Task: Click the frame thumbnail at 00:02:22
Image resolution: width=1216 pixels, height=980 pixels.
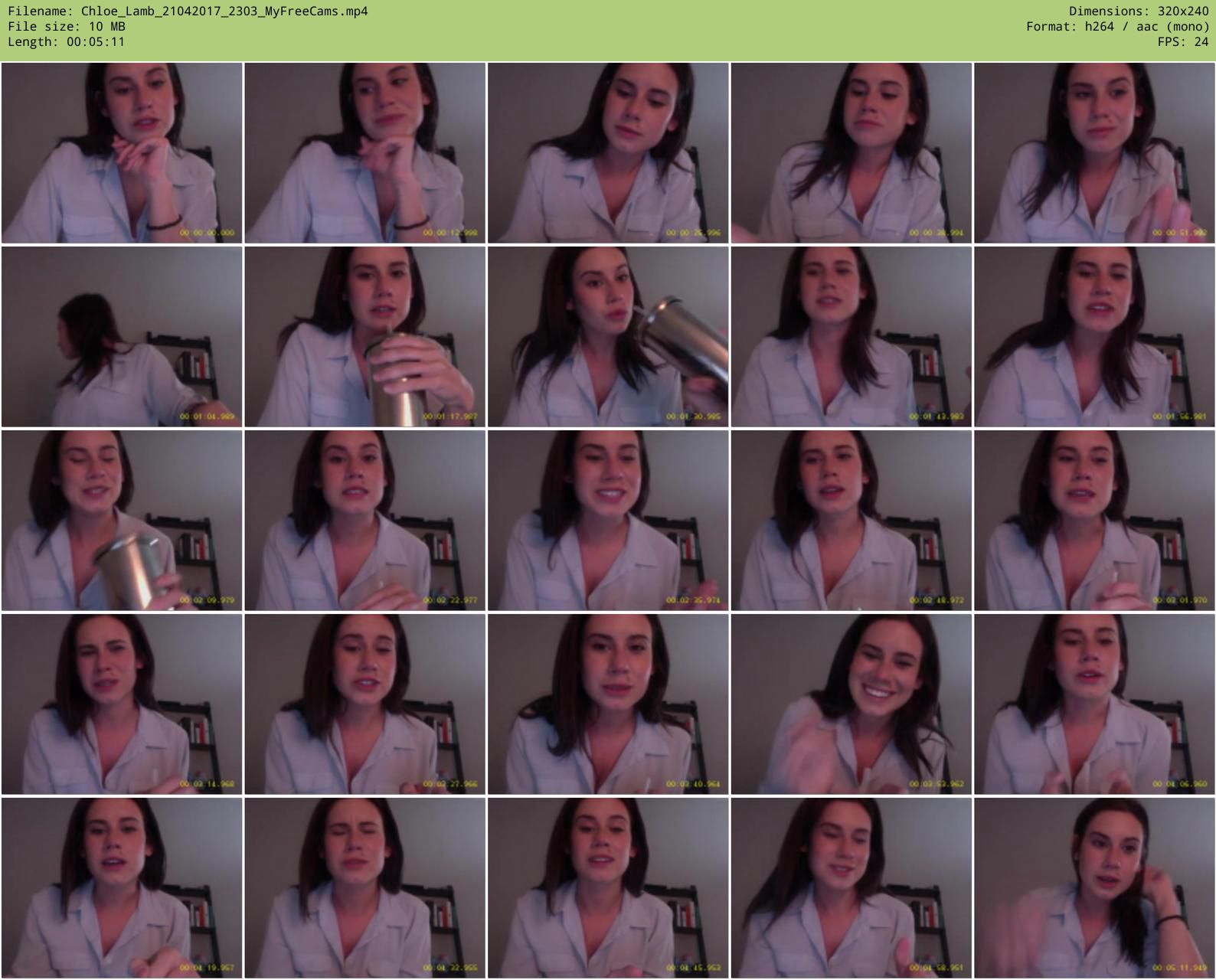Action: pos(365,521)
